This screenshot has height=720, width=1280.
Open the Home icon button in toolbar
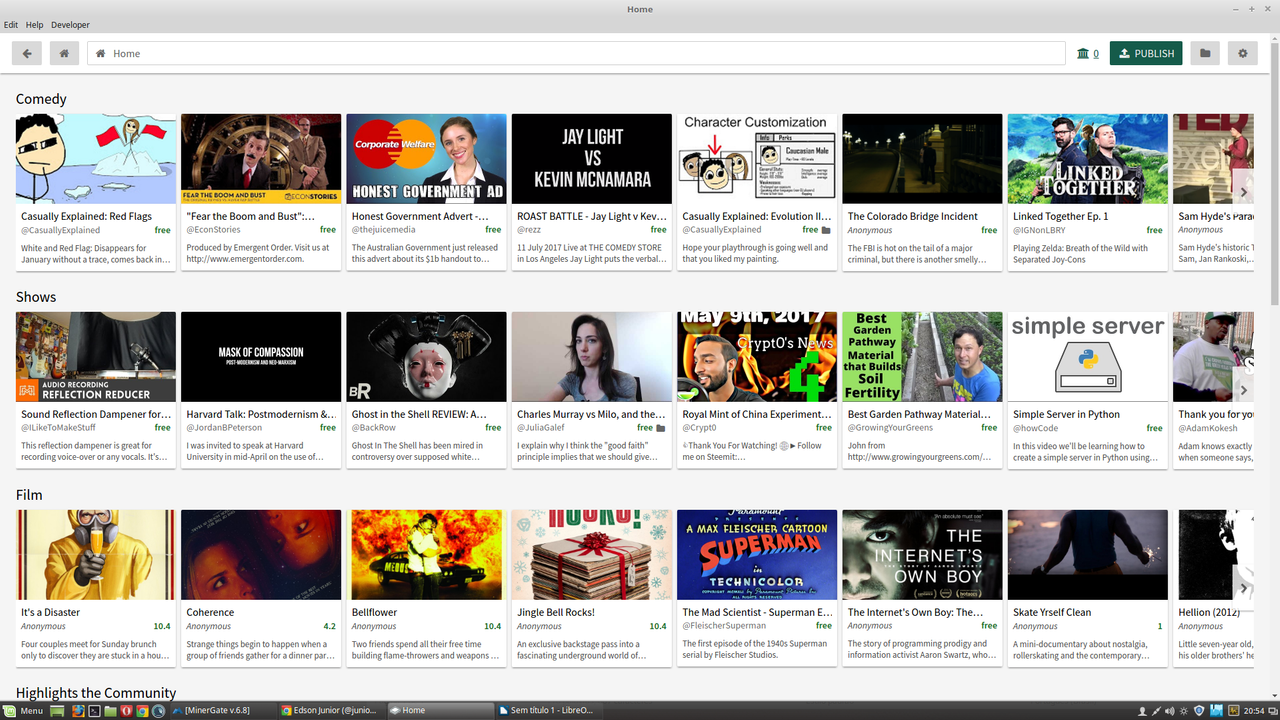point(64,53)
